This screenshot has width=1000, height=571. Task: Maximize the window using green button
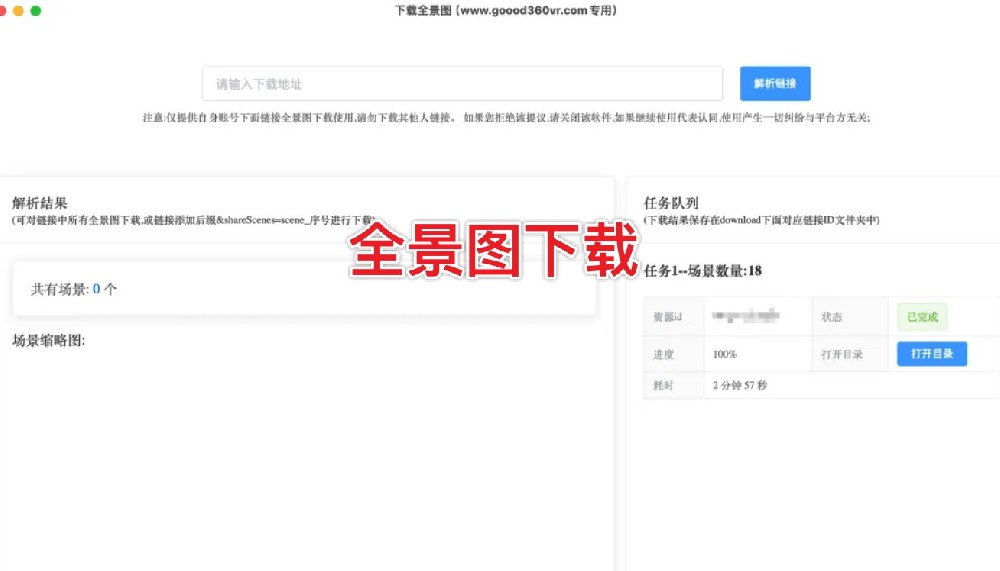tap(36, 10)
